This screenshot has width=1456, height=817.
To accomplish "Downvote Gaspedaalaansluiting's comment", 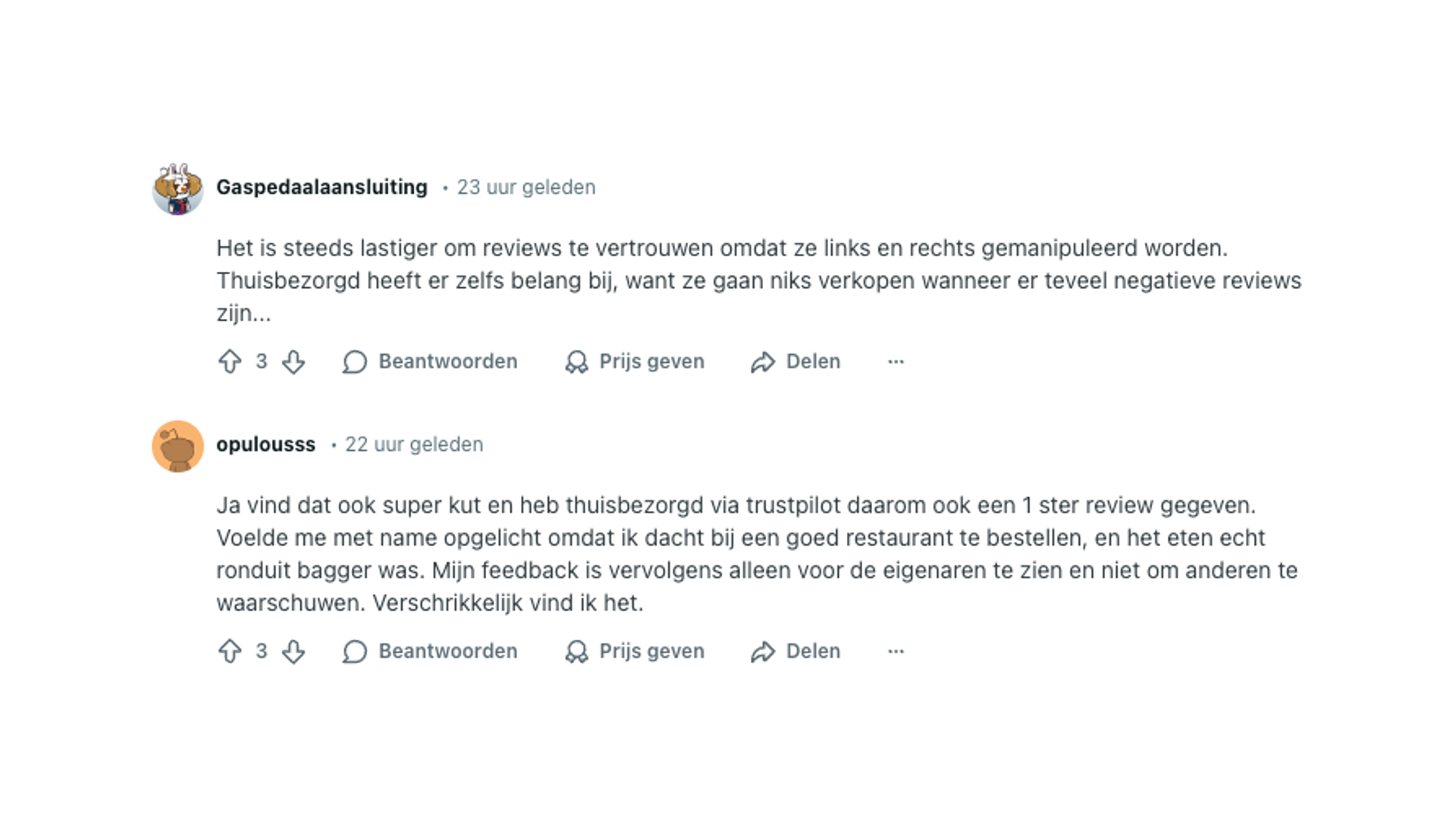I will coord(295,362).
